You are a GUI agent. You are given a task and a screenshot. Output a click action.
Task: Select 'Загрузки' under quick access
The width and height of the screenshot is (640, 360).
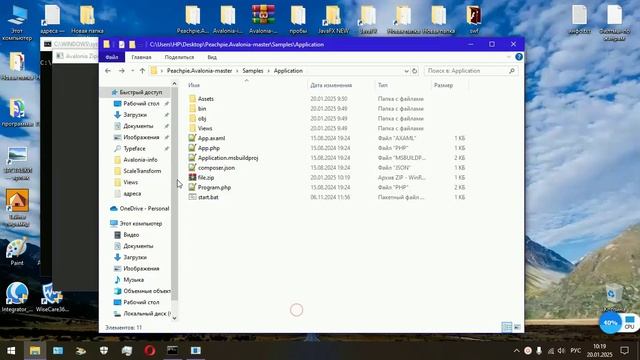point(135,115)
